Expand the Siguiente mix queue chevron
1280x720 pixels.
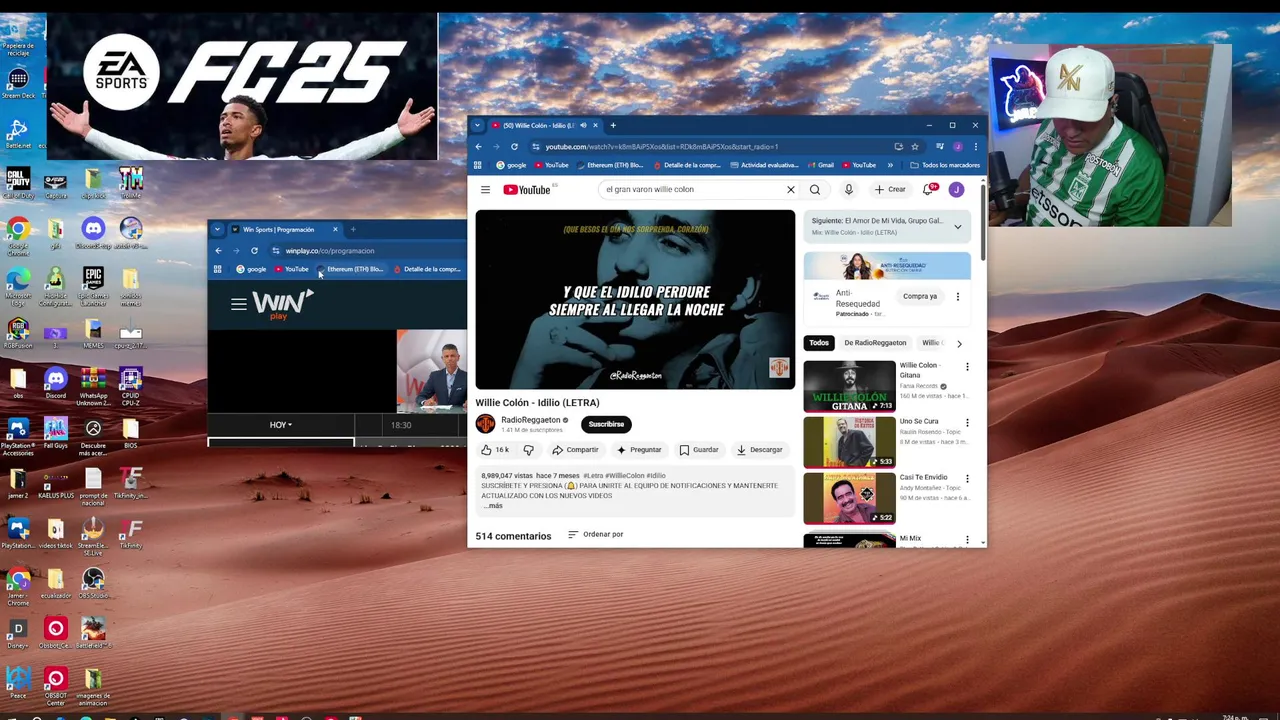coord(957,227)
